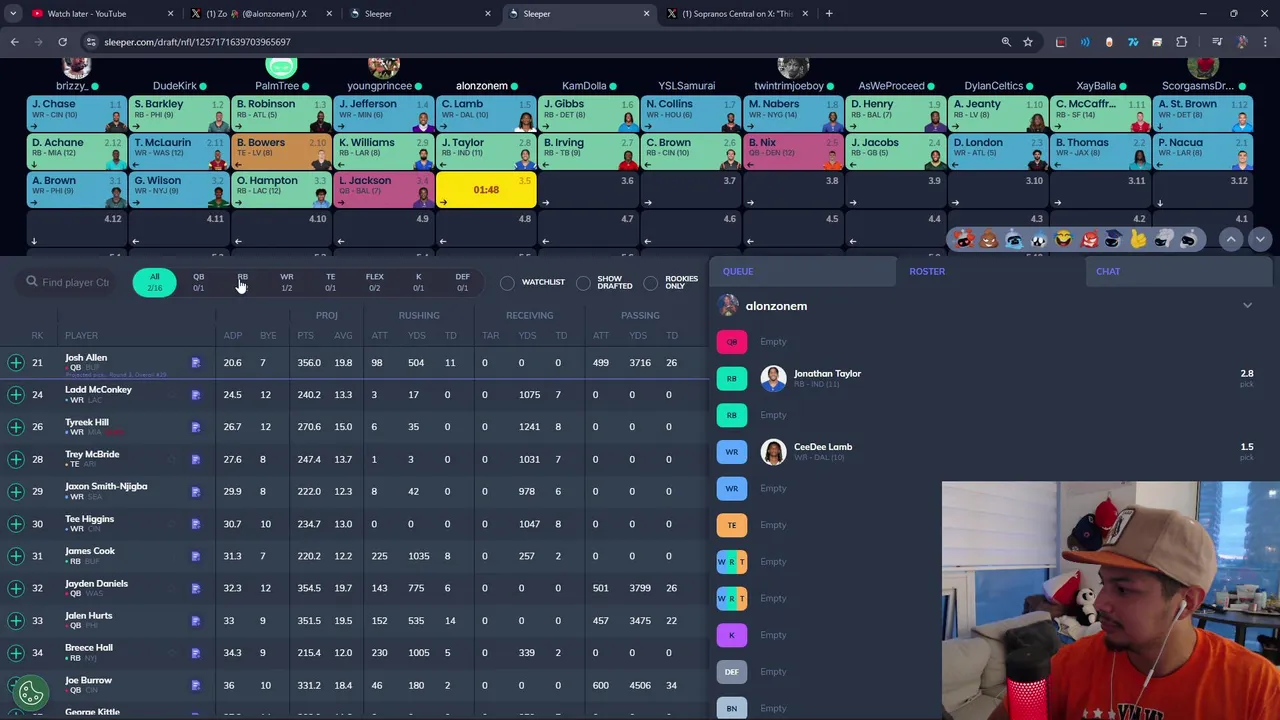Filter player list by QB position
Viewport: 1280px width, 720px height.
tap(198, 282)
